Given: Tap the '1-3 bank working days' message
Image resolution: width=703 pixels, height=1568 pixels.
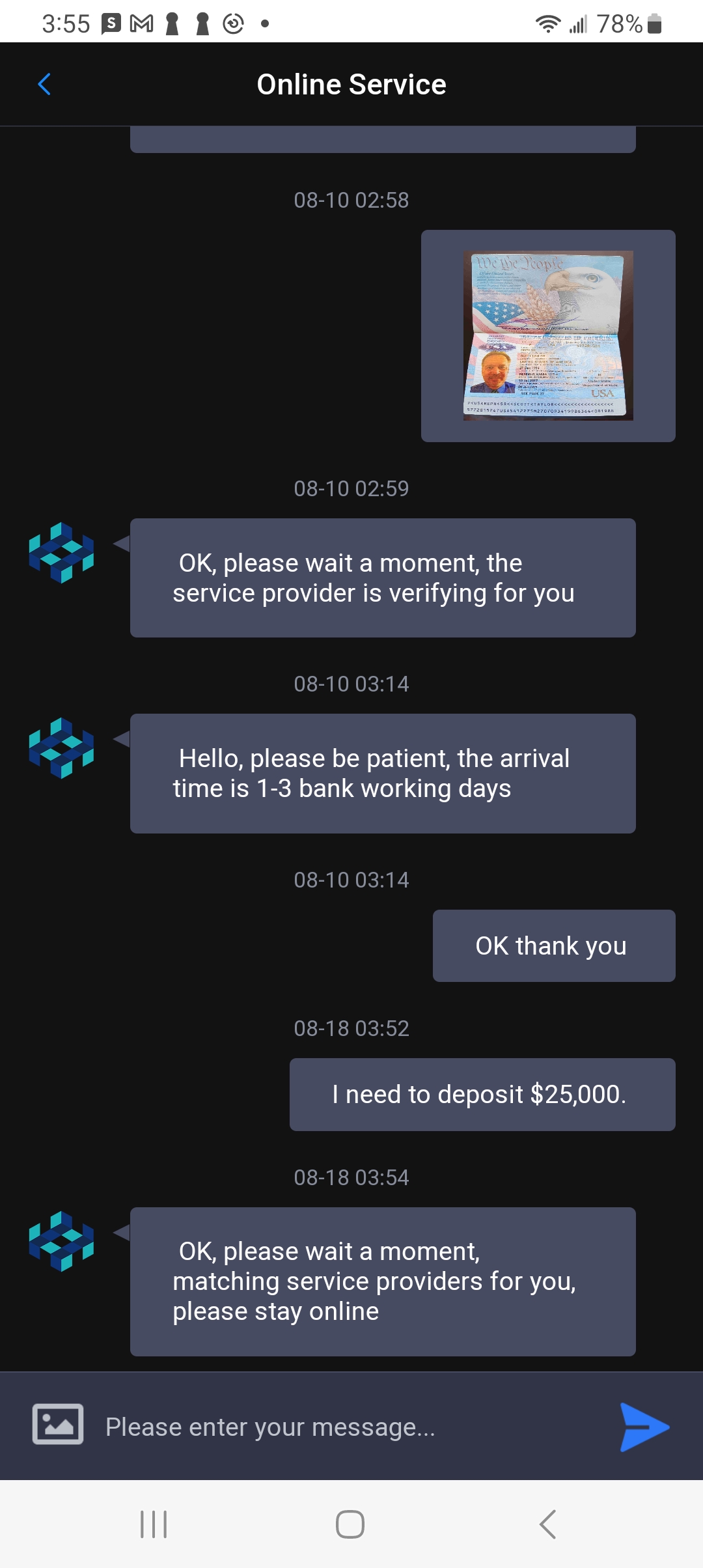Looking at the screenshot, I should (x=383, y=774).
